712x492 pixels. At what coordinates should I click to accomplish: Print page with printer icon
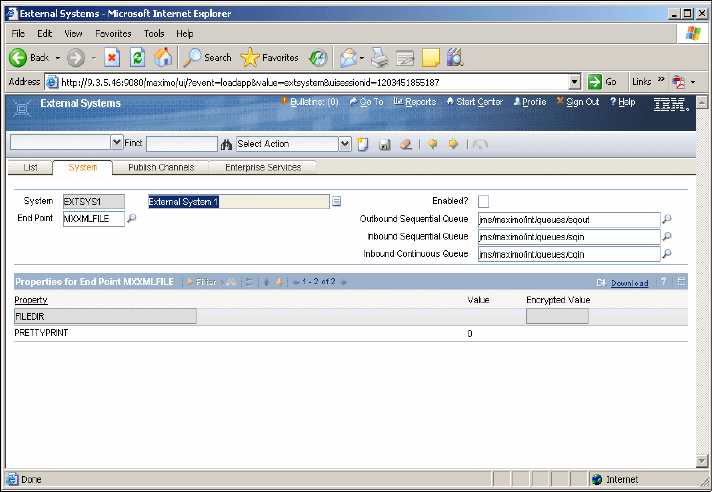(380, 58)
